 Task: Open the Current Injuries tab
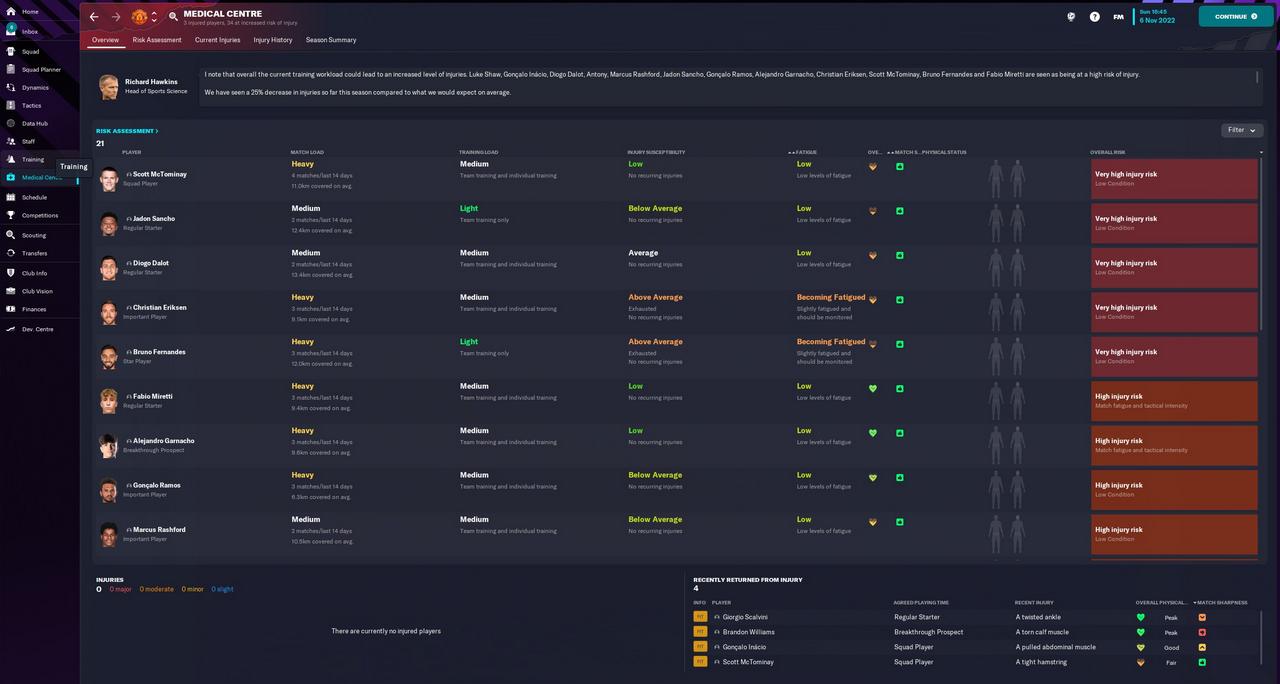click(218, 40)
